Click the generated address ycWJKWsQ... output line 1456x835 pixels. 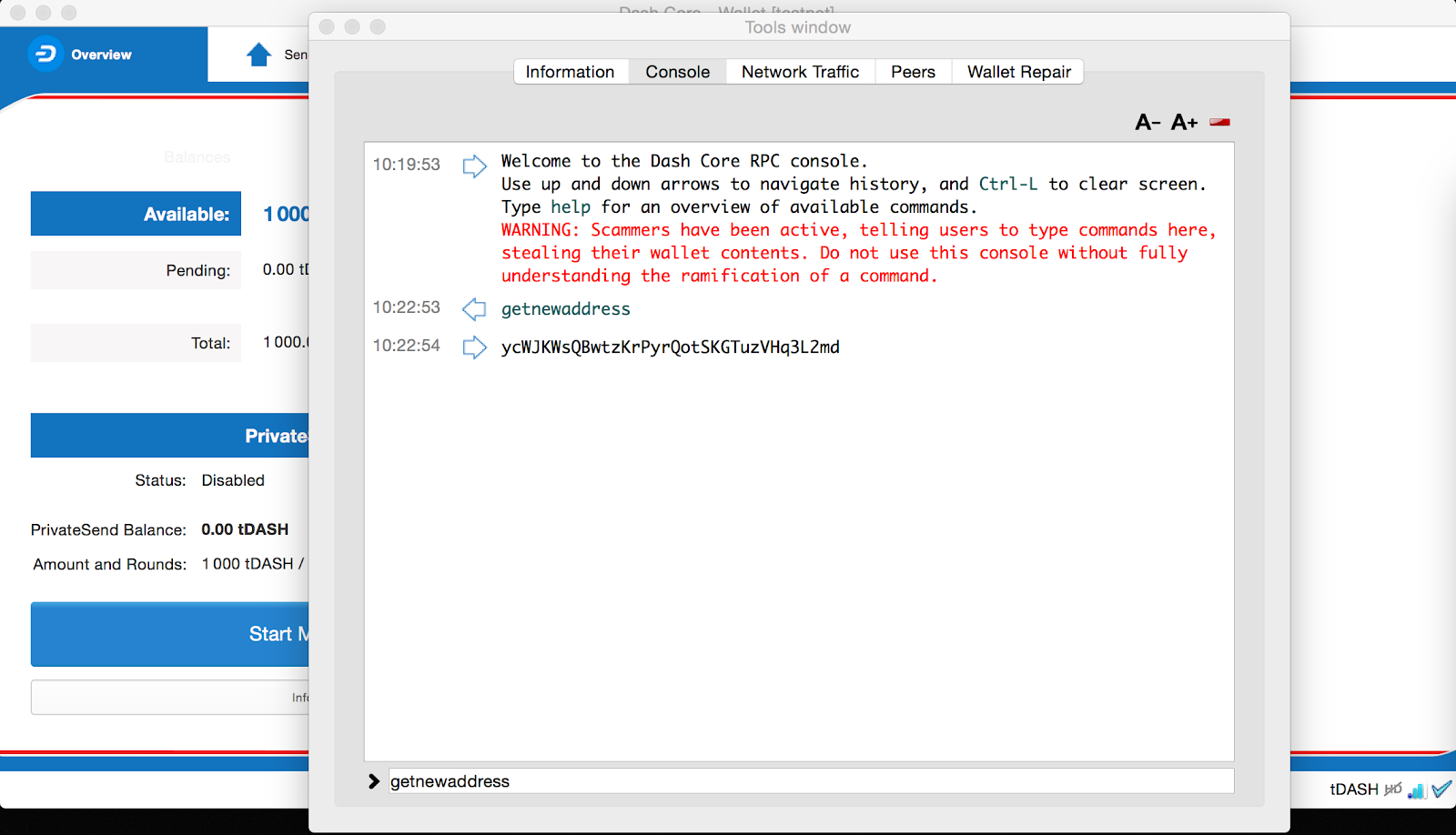point(671,347)
